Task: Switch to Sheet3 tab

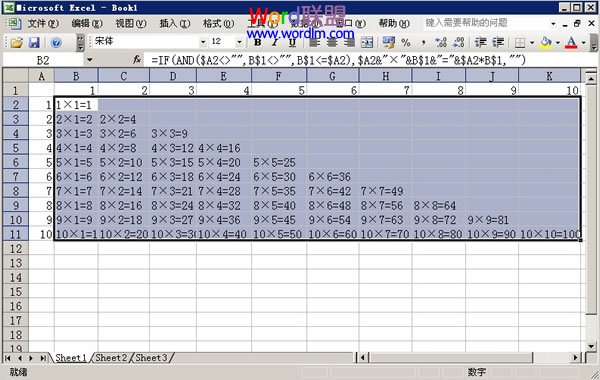Action: pyautogui.click(x=152, y=358)
